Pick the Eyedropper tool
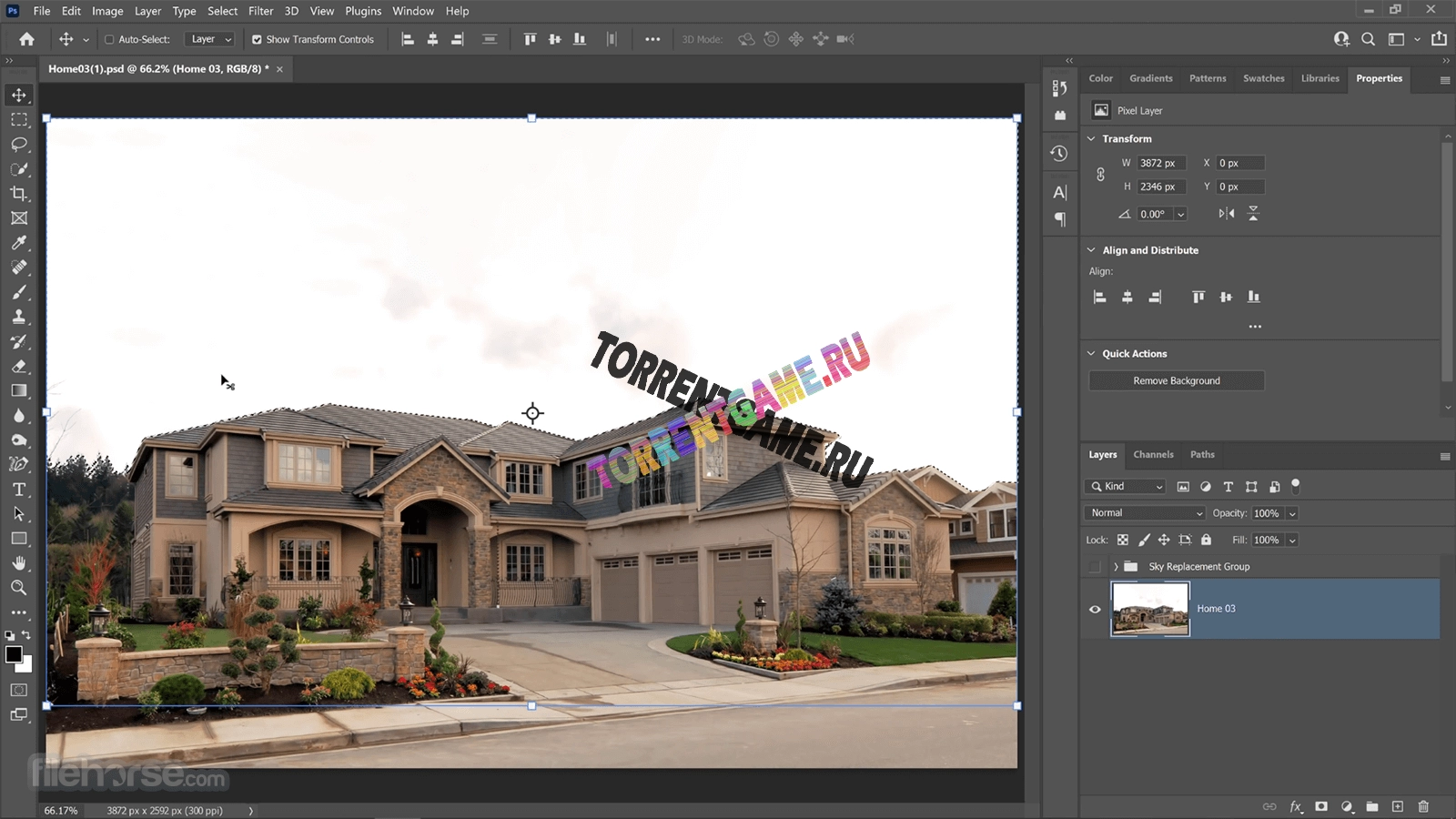 pos(18,243)
